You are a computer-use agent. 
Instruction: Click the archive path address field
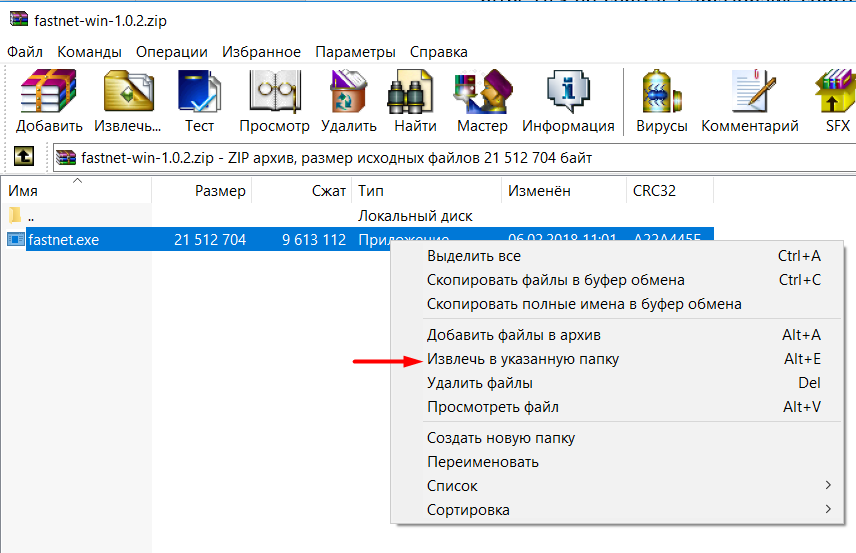click(x=454, y=158)
